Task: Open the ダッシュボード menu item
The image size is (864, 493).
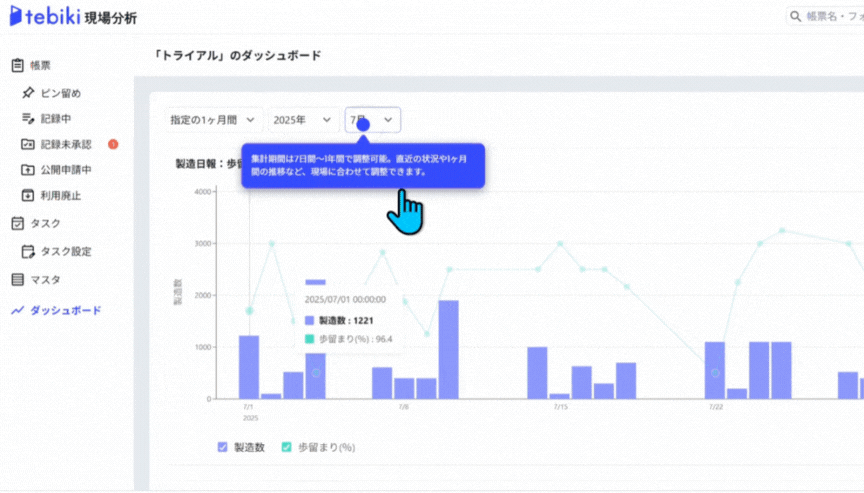Action: [62, 310]
